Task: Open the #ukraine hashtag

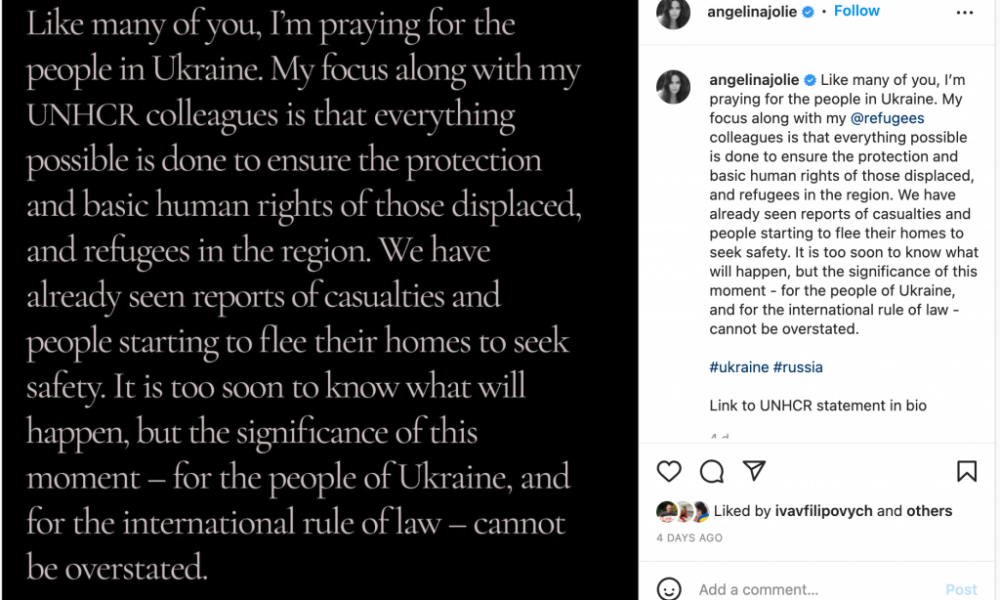Action: pos(739,367)
